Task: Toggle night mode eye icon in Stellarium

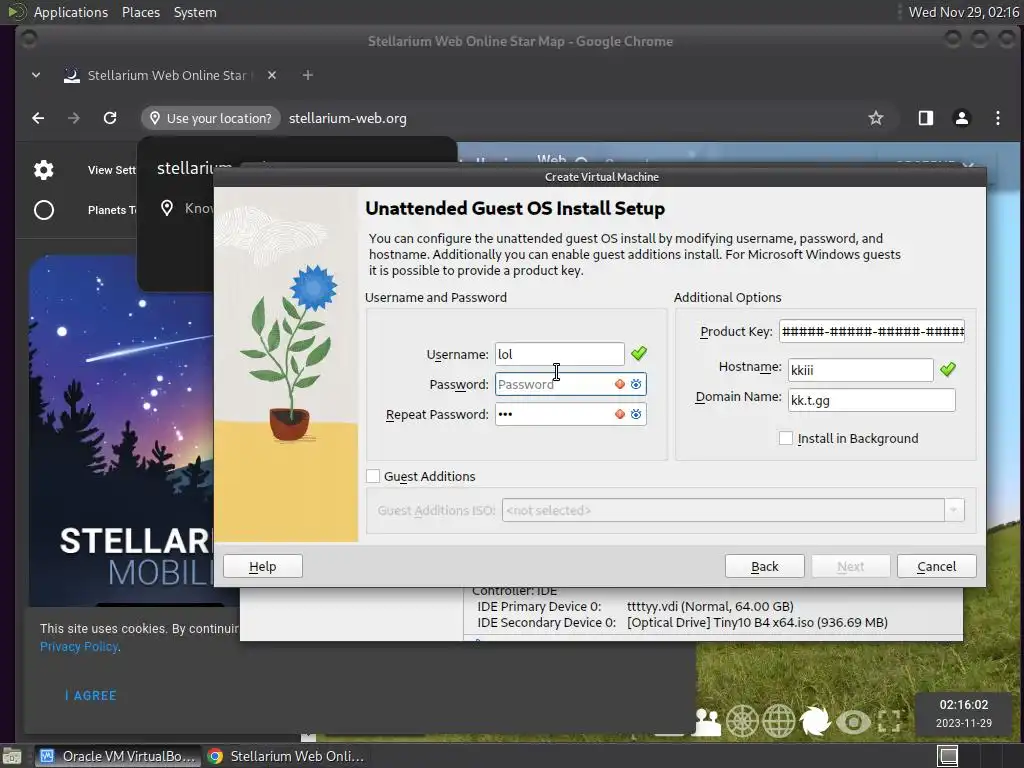Action: tap(852, 722)
